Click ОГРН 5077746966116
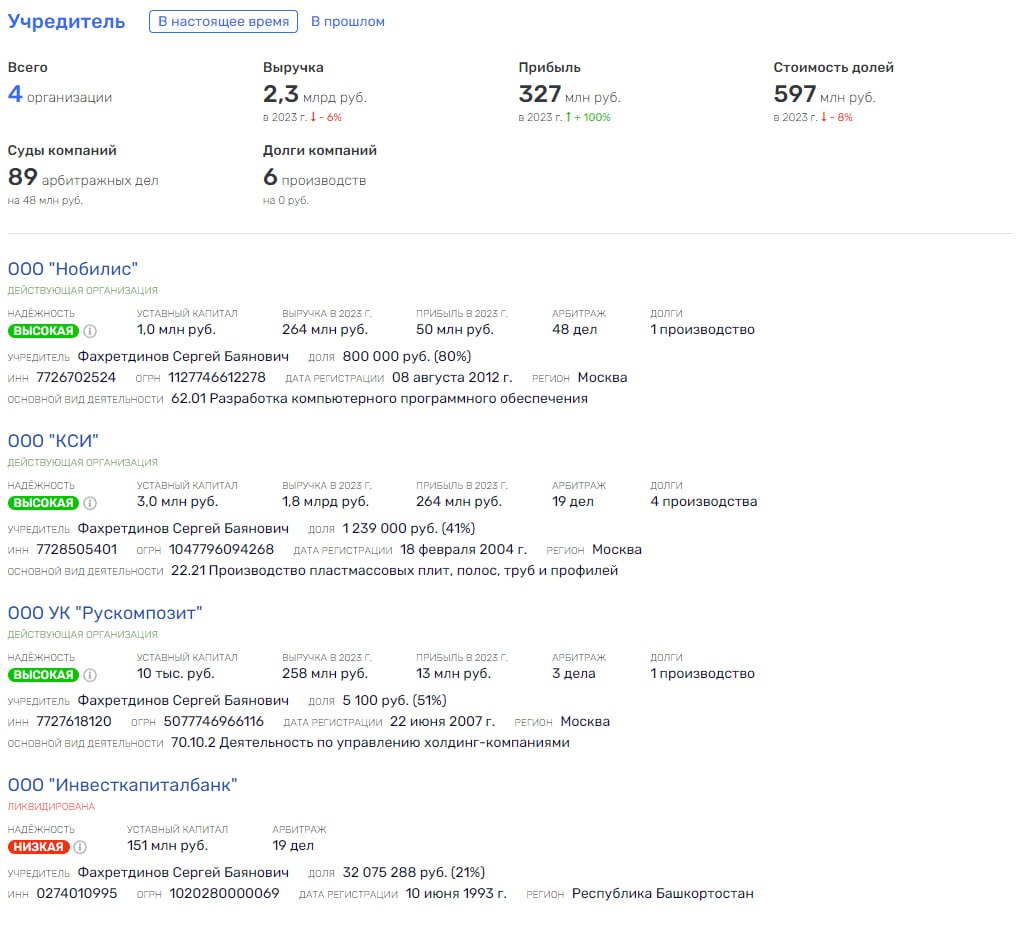The height and width of the screenshot is (925, 1018). click(214, 721)
